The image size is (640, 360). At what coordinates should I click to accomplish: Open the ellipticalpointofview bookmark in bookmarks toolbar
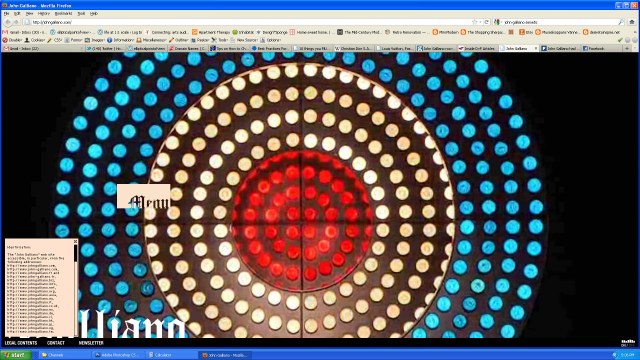coord(73,32)
